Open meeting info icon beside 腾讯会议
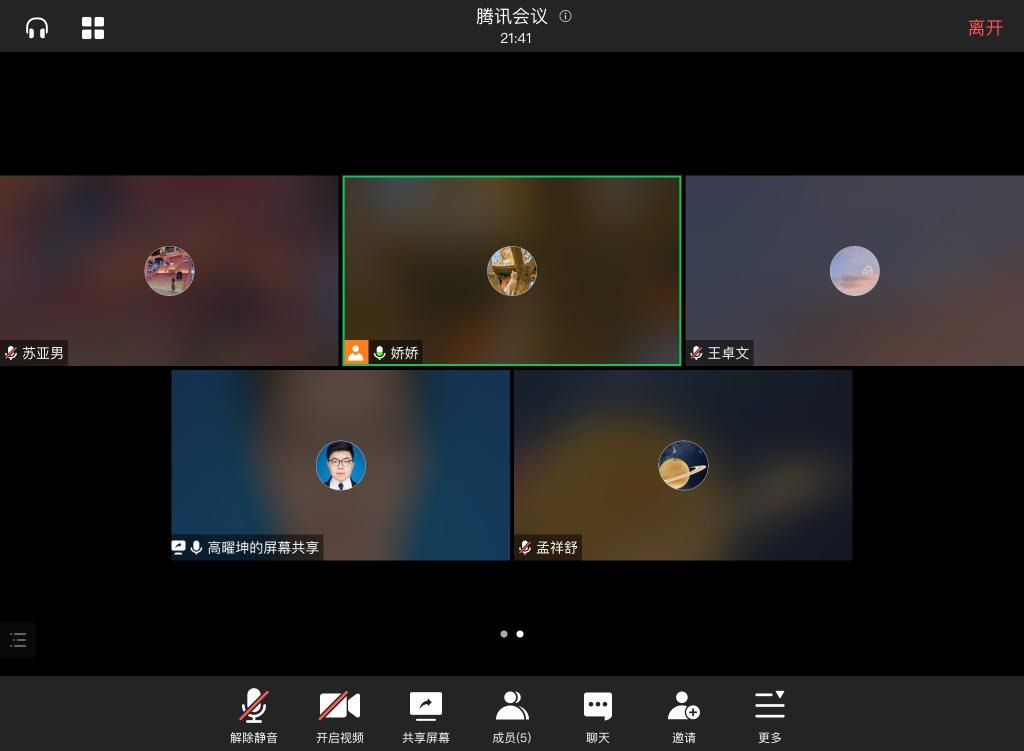Image resolution: width=1024 pixels, height=751 pixels. [x=566, y=16]
